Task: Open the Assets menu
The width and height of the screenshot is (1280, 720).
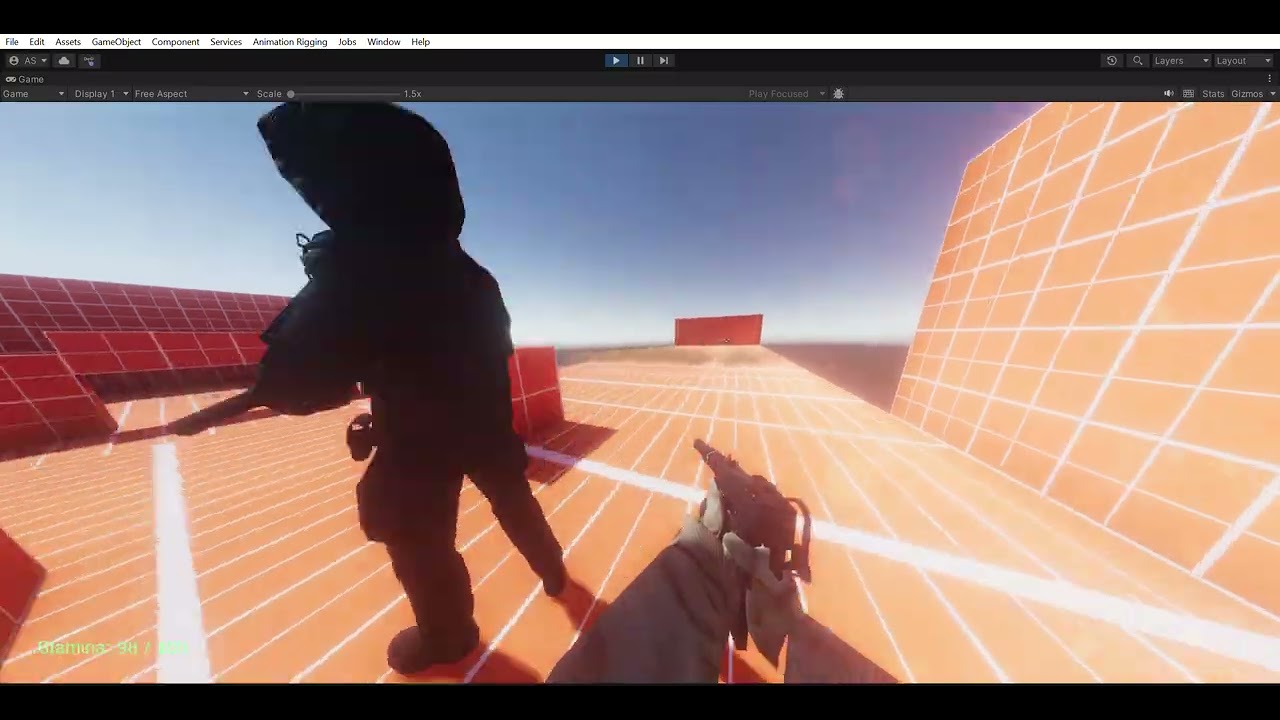Action: tap(68, 42)
